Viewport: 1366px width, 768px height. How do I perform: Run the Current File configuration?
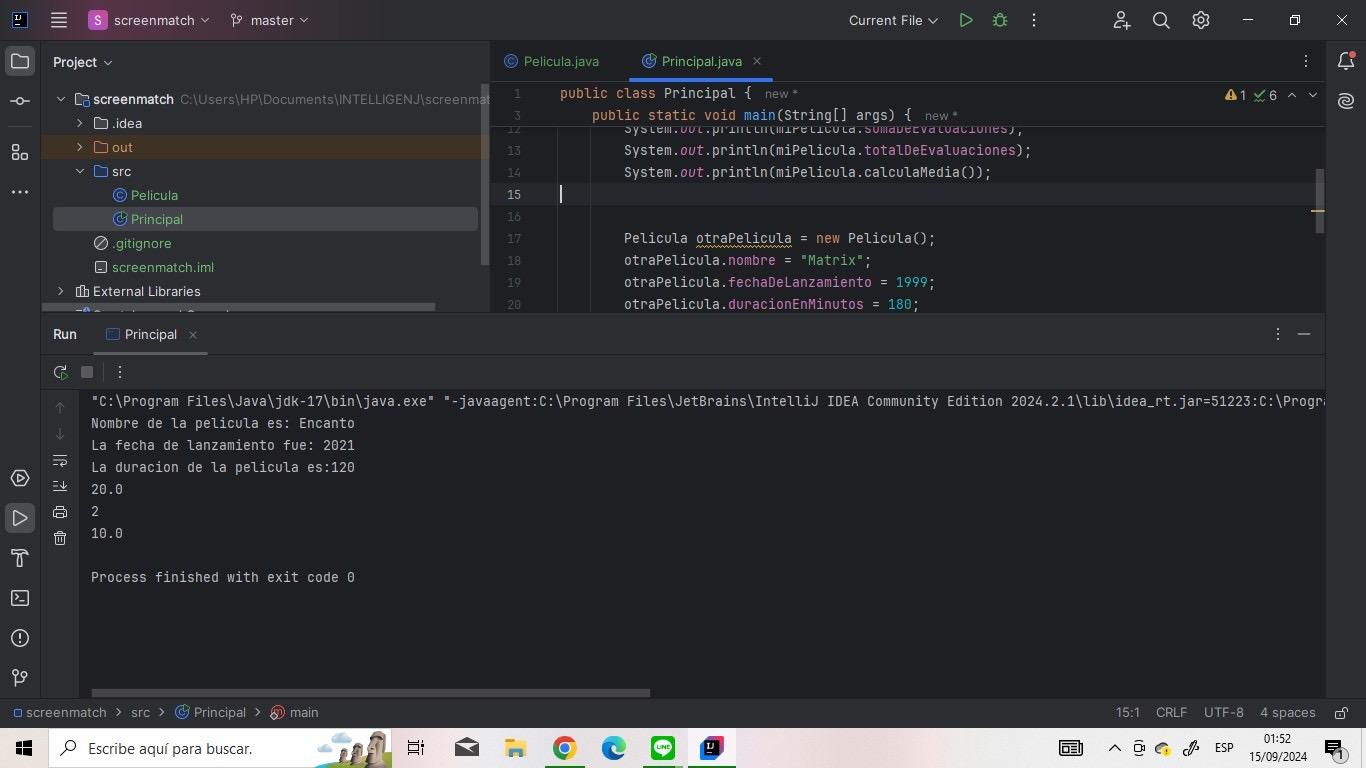(966, 20)
